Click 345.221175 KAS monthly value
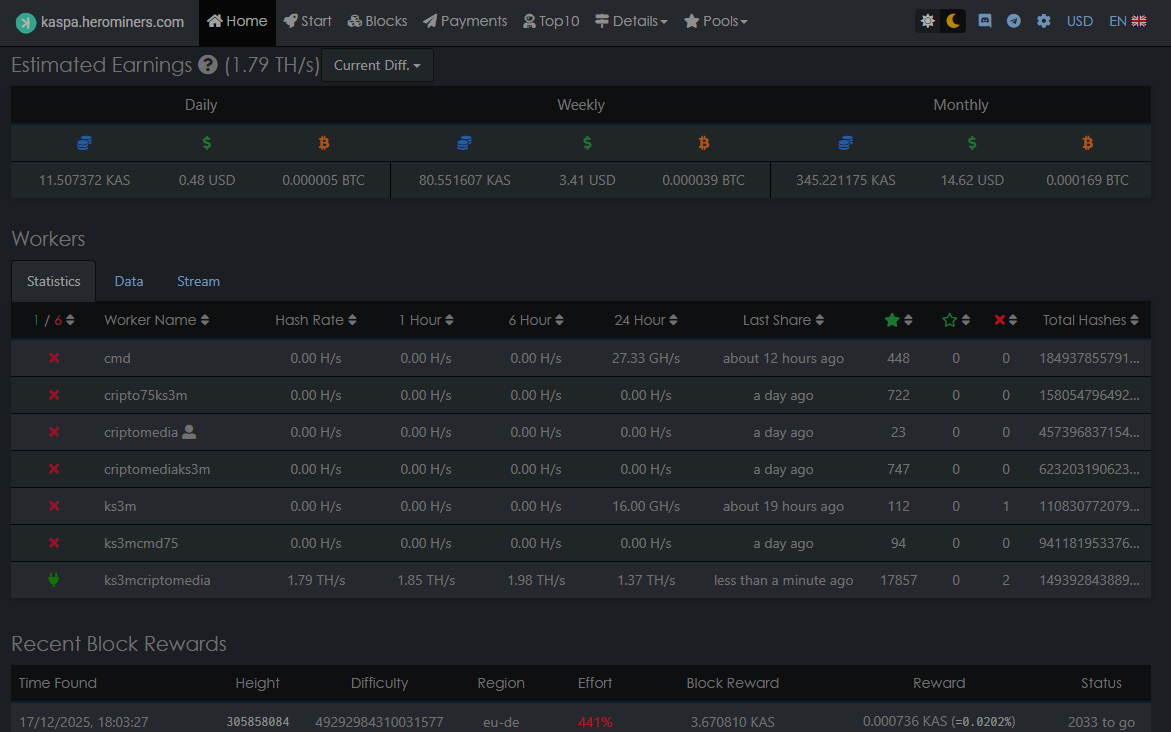This screenshot has width=1171, height=732. pyautogui.click(x=845, y=180)
